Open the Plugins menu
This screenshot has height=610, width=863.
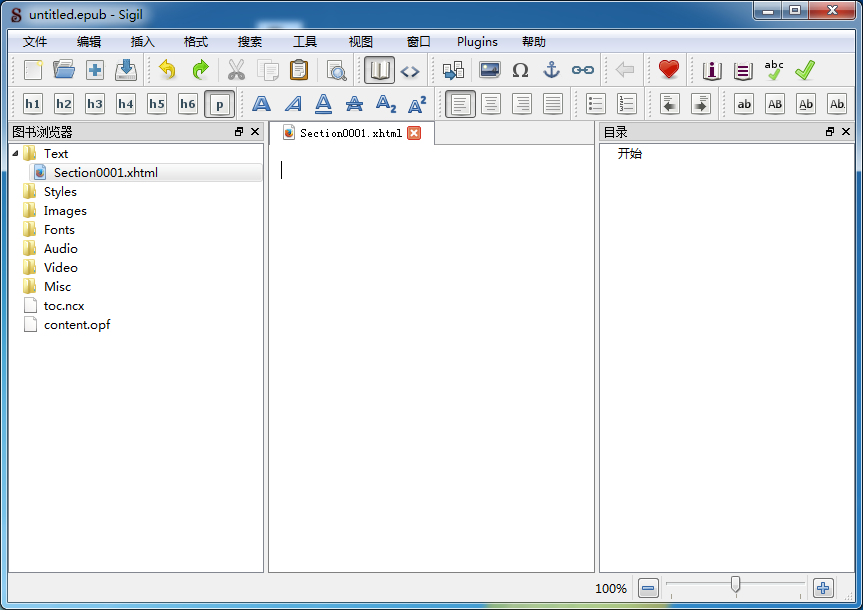[x=477, y=42]
